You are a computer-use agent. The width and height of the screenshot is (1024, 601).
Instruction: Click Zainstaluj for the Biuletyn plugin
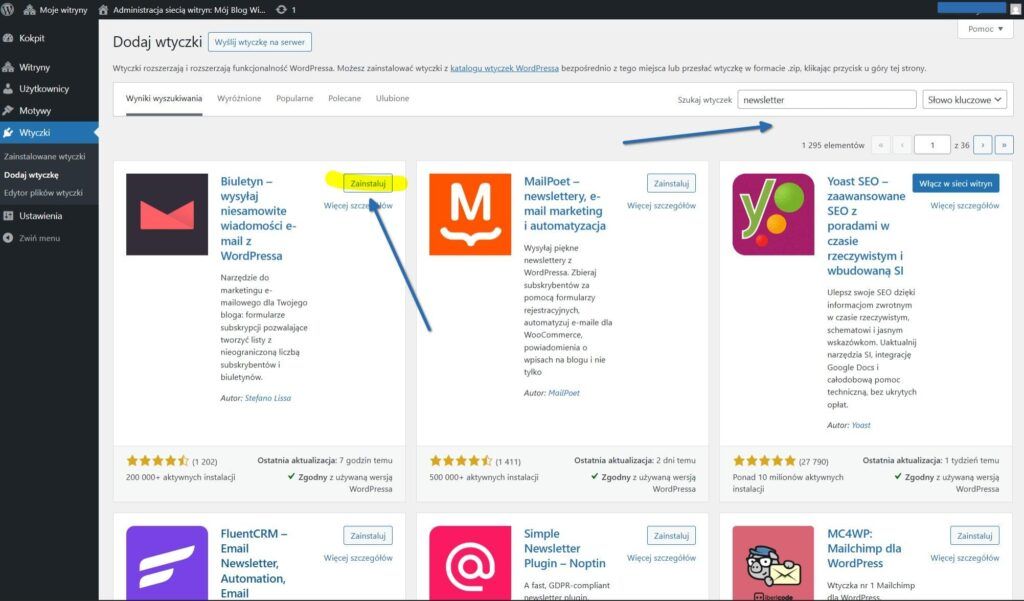coord(368,184)
